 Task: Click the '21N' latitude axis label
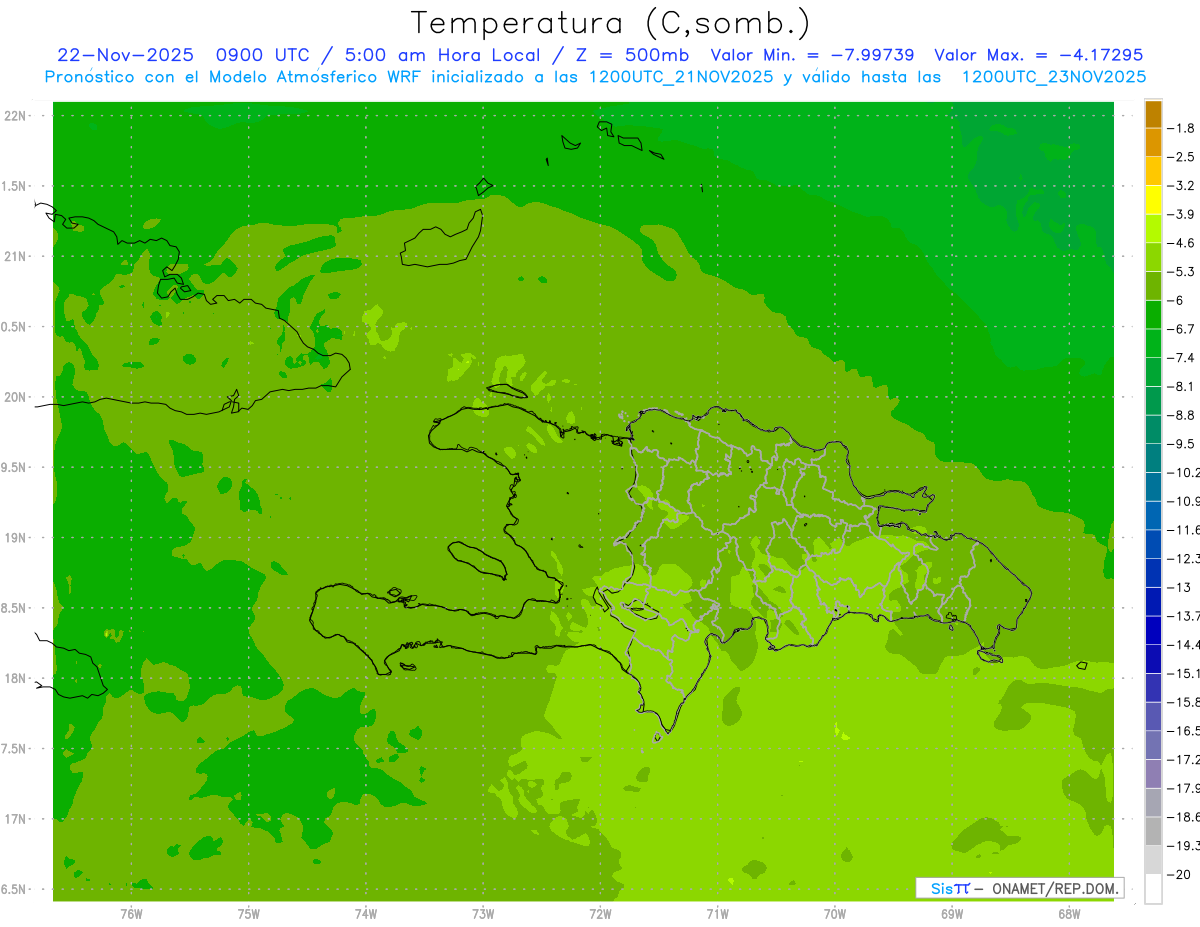click(x=14, y=256)
